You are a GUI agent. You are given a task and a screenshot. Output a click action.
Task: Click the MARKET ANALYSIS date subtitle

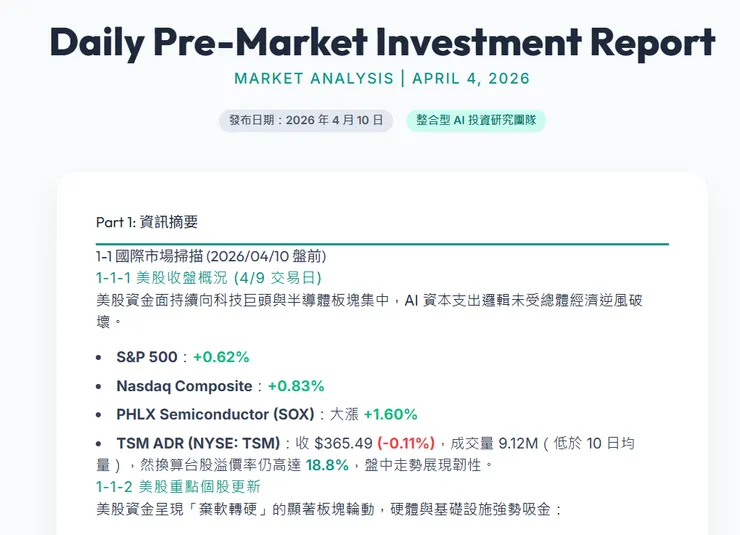[382, 78]
